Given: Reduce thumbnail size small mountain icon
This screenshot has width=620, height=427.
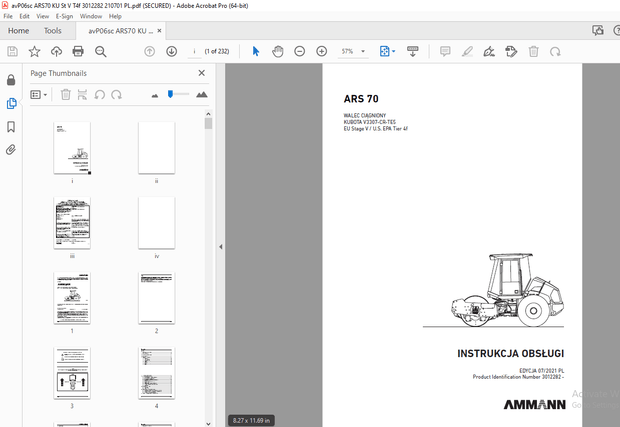Looking at the screenshot, I should click(x=155, y=95).
